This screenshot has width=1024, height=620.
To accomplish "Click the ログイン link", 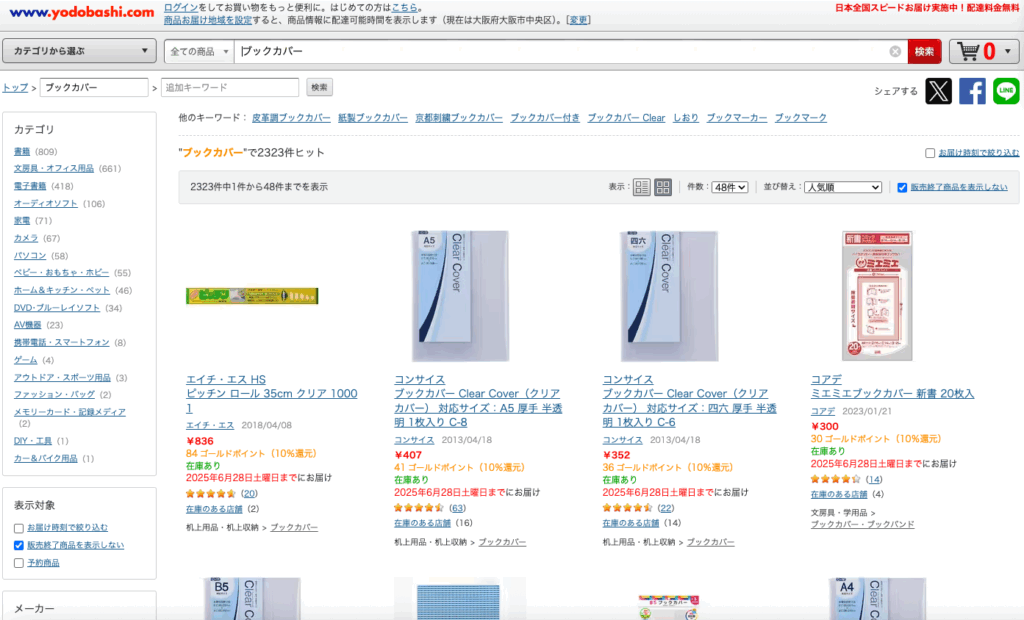I will click(181, 8).
